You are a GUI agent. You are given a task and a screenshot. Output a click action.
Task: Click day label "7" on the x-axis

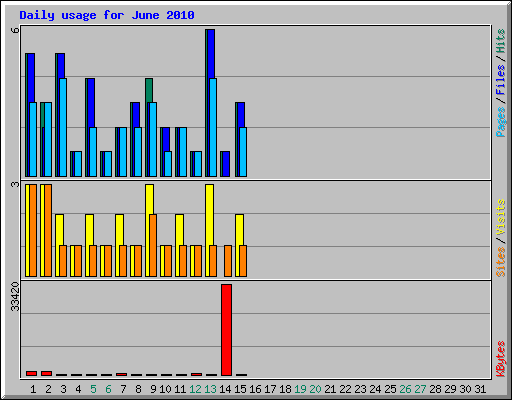tap(123, 389)
